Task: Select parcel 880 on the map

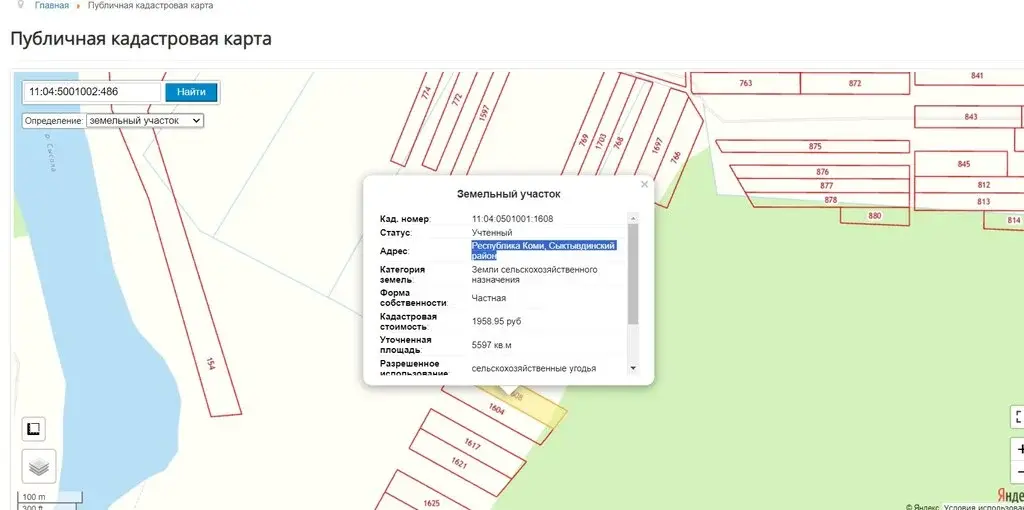Action: coord(874,216)
